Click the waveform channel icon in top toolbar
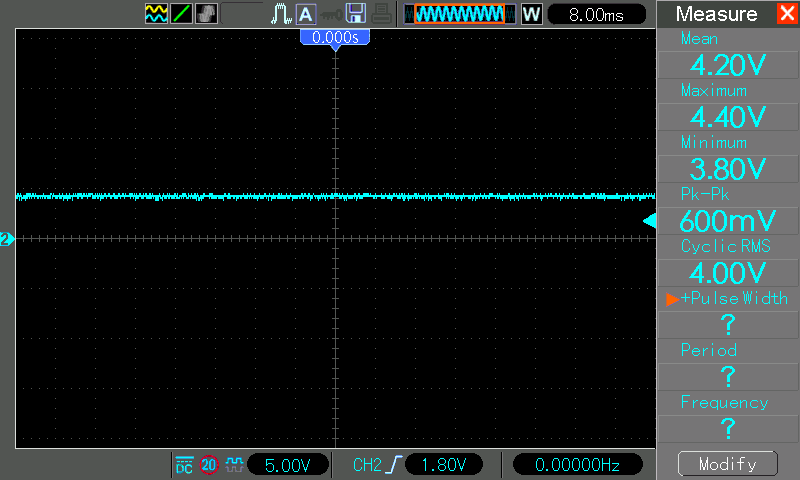Viewport: 800px width, 480px height. (x=156, y=14)
